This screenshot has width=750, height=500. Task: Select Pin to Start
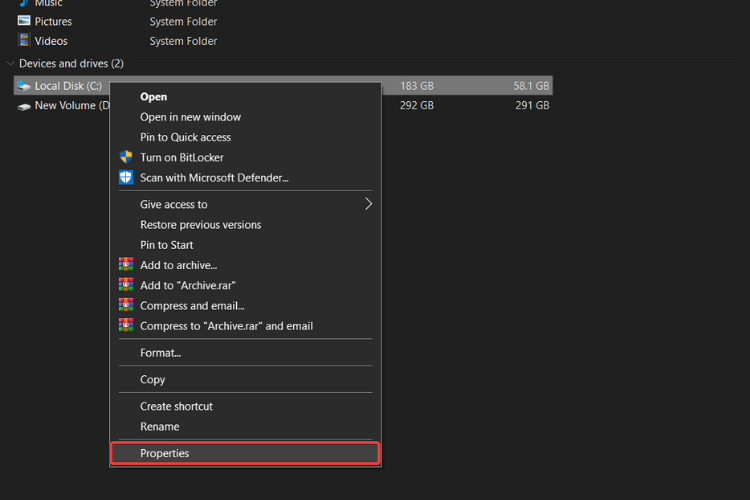[x=166, y=245]
